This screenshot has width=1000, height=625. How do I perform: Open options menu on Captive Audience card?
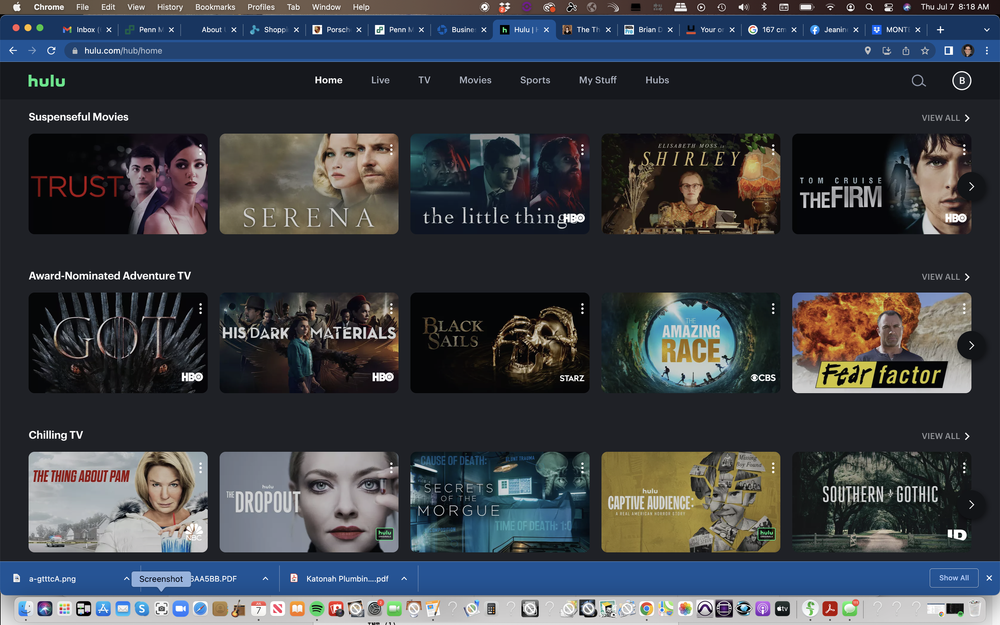(x=773, y=468)
